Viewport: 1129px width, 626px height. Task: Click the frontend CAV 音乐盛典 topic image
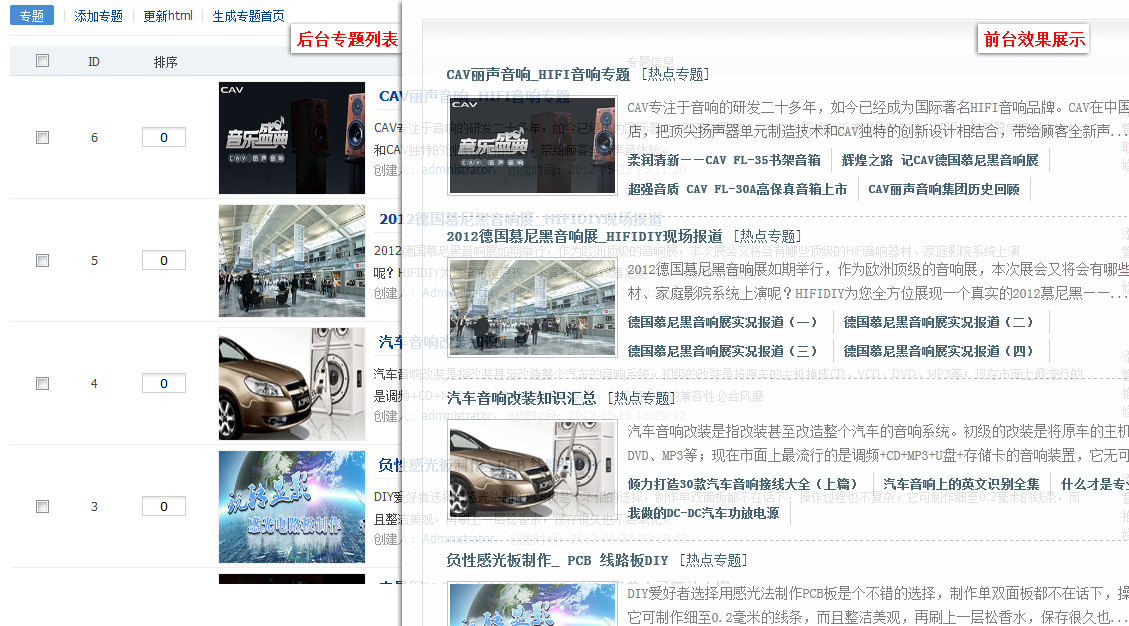[x=532, y=146]
